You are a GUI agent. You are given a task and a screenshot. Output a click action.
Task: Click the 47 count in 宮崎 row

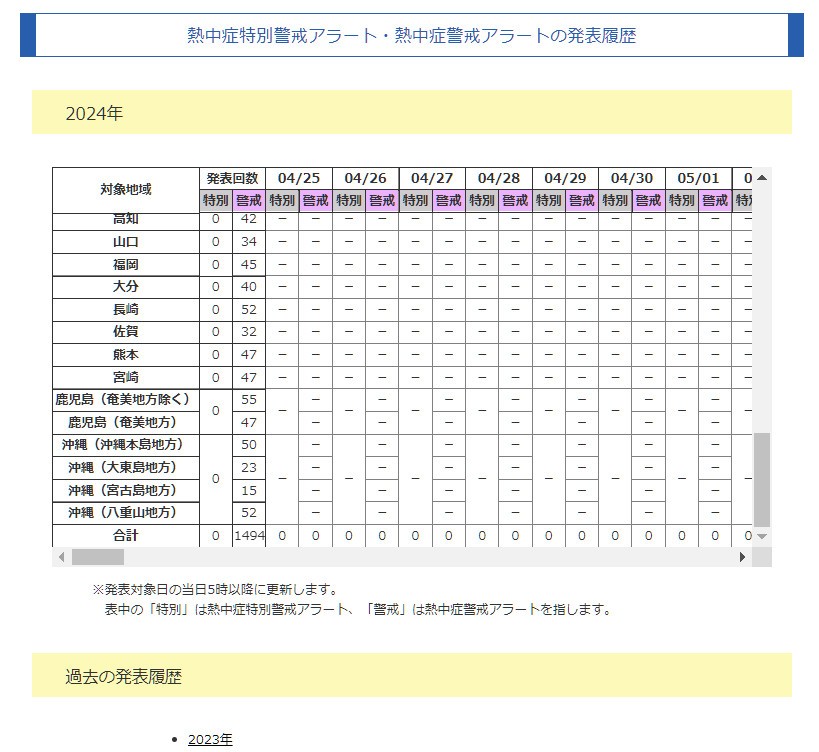tap(249, 378)
